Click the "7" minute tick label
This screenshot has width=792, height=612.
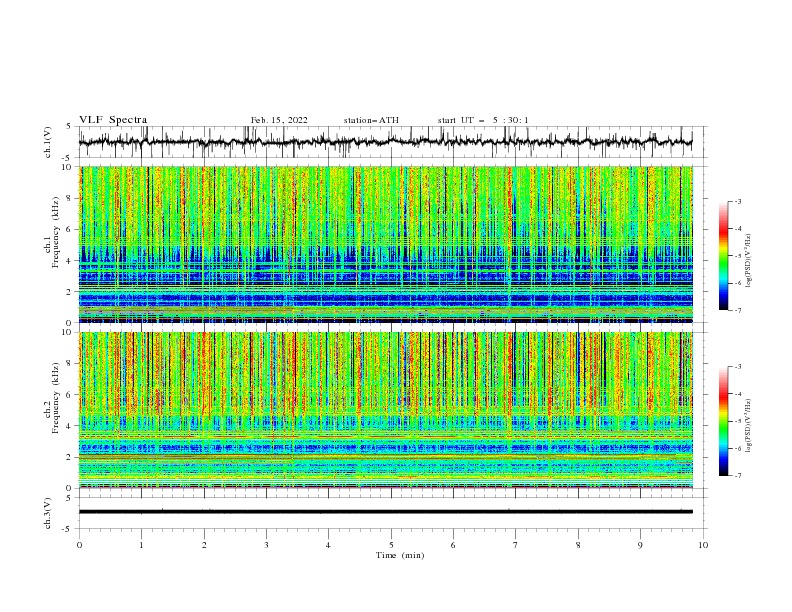click(x=516, y=545)
